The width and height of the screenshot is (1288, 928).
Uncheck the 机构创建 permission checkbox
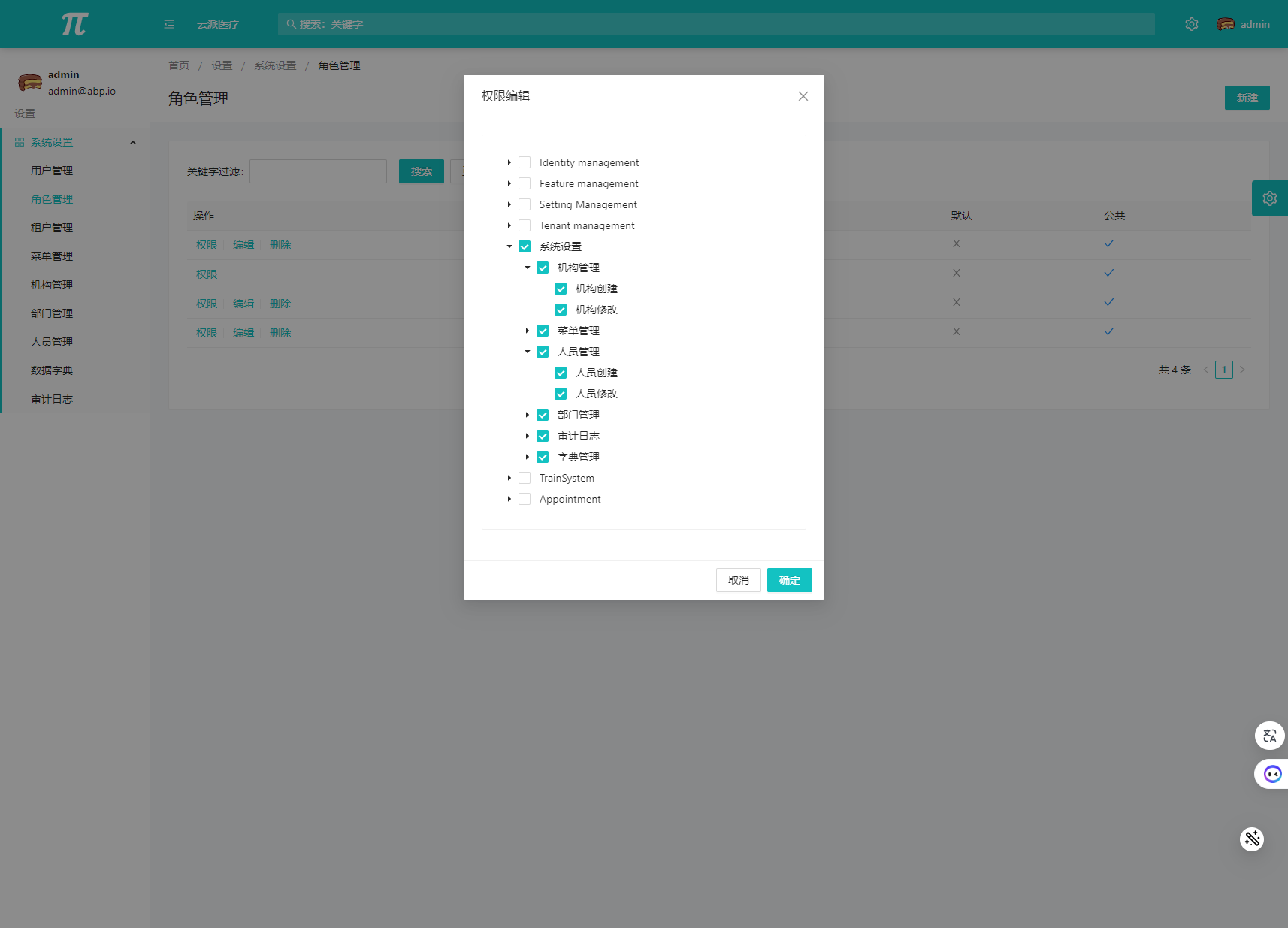pyautogui.click(x=561, y=289)
